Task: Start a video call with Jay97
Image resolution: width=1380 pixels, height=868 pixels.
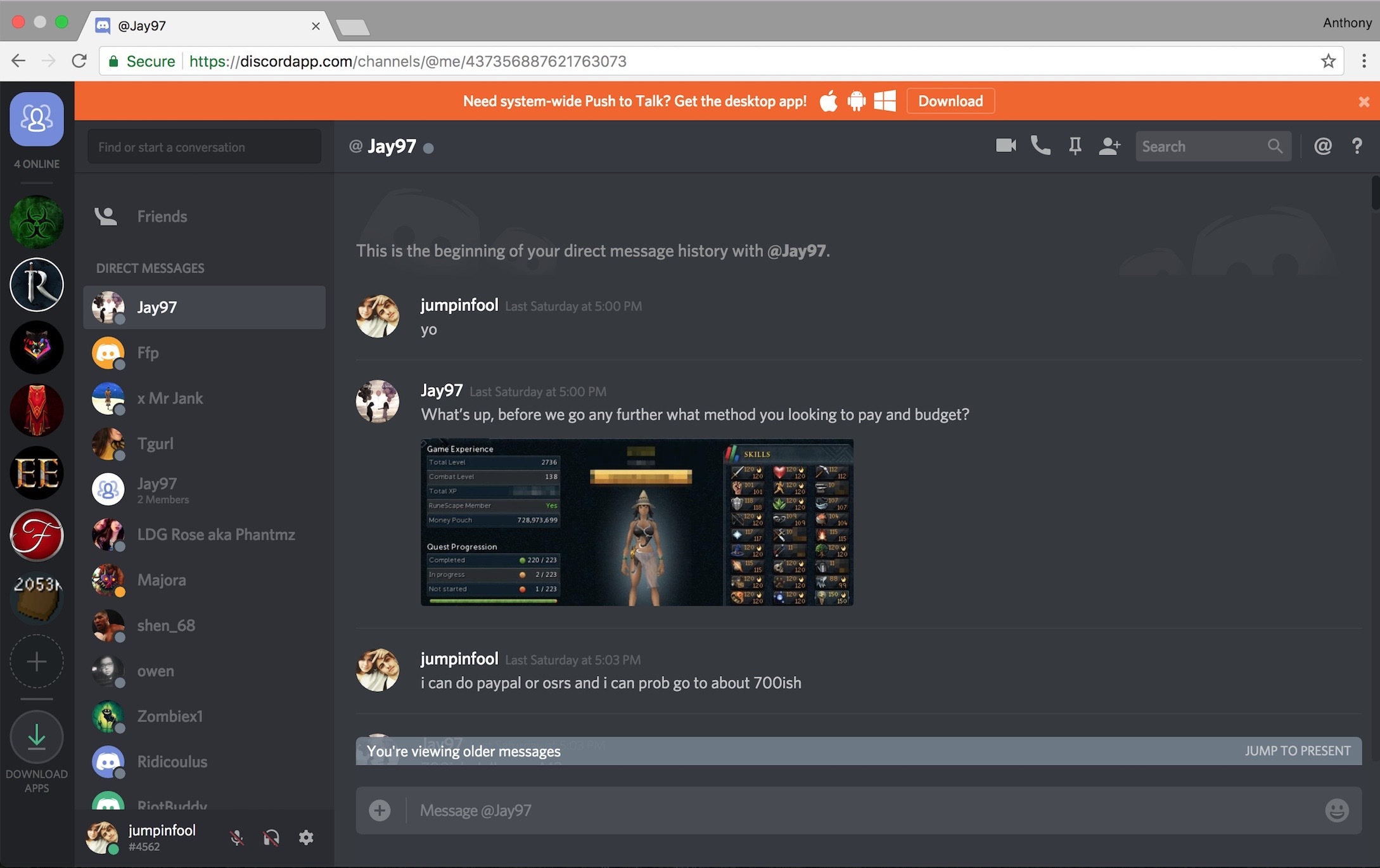Action: pos(1006,146)
